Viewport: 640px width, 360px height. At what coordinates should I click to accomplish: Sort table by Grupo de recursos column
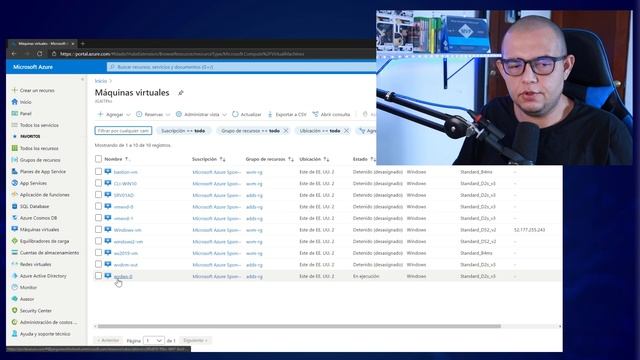[x=269, y=159]
